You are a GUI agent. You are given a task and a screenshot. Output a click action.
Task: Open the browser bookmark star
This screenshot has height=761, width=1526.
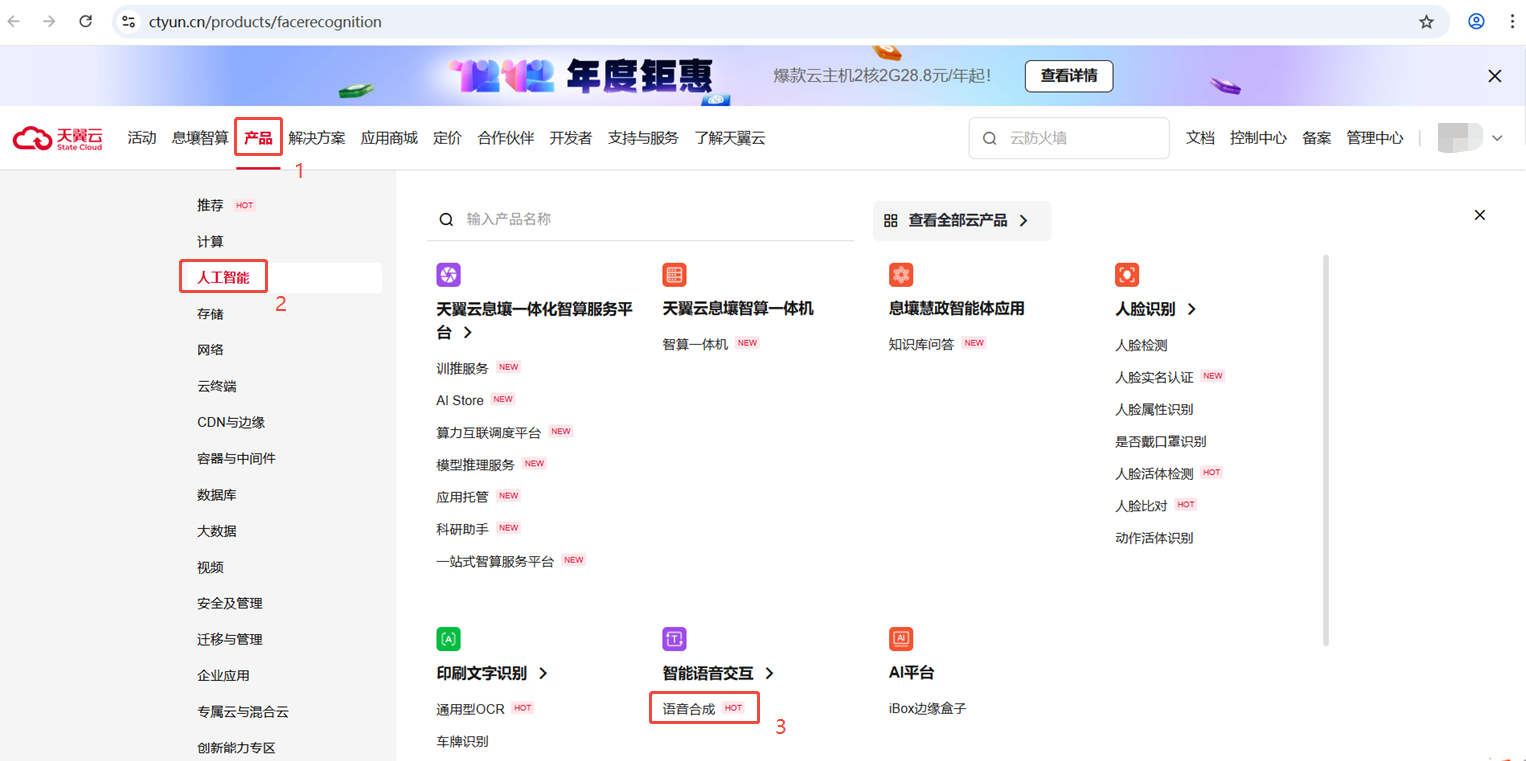click(1426, 21)
